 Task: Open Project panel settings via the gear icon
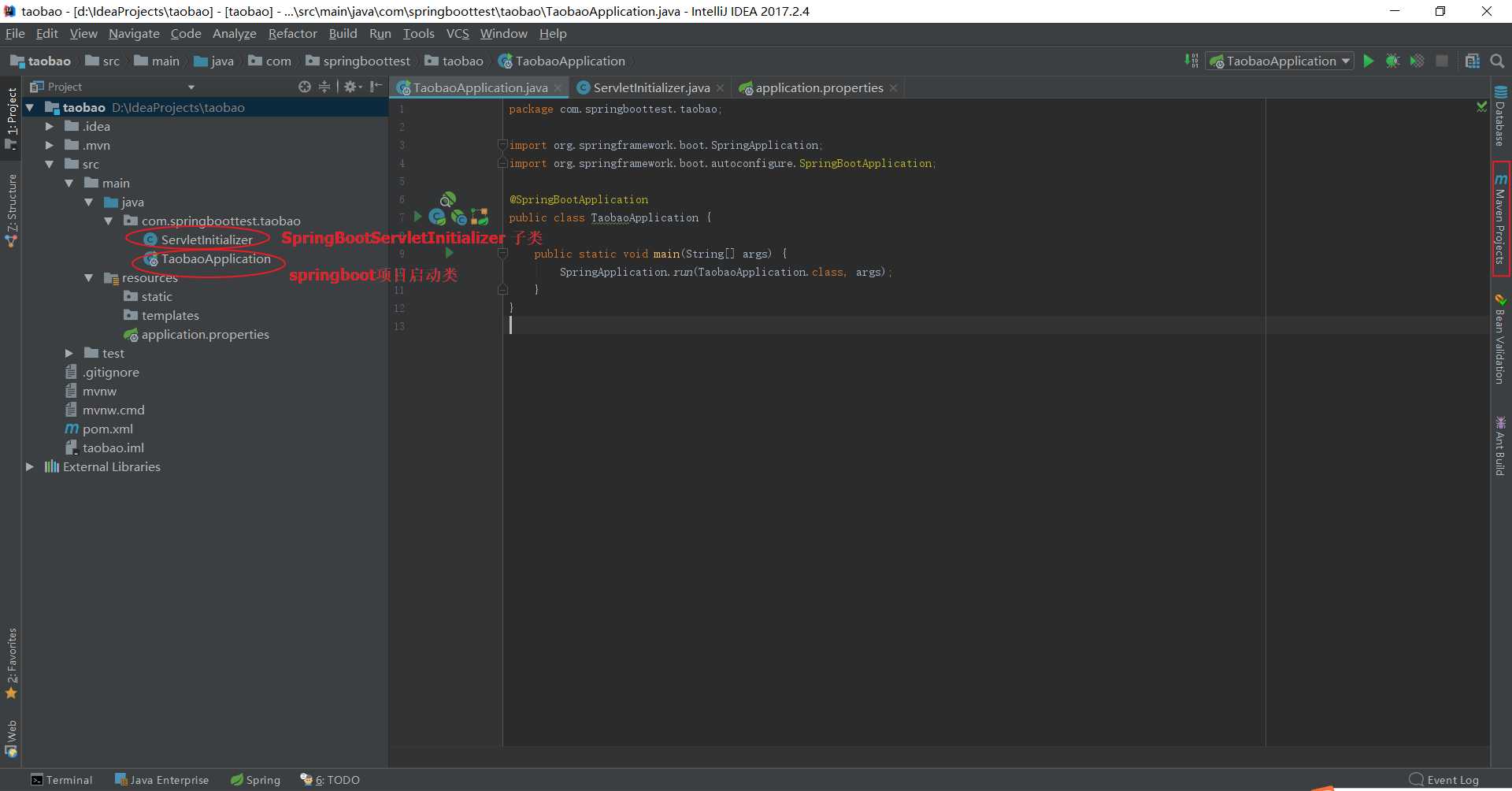coord(351,87)
